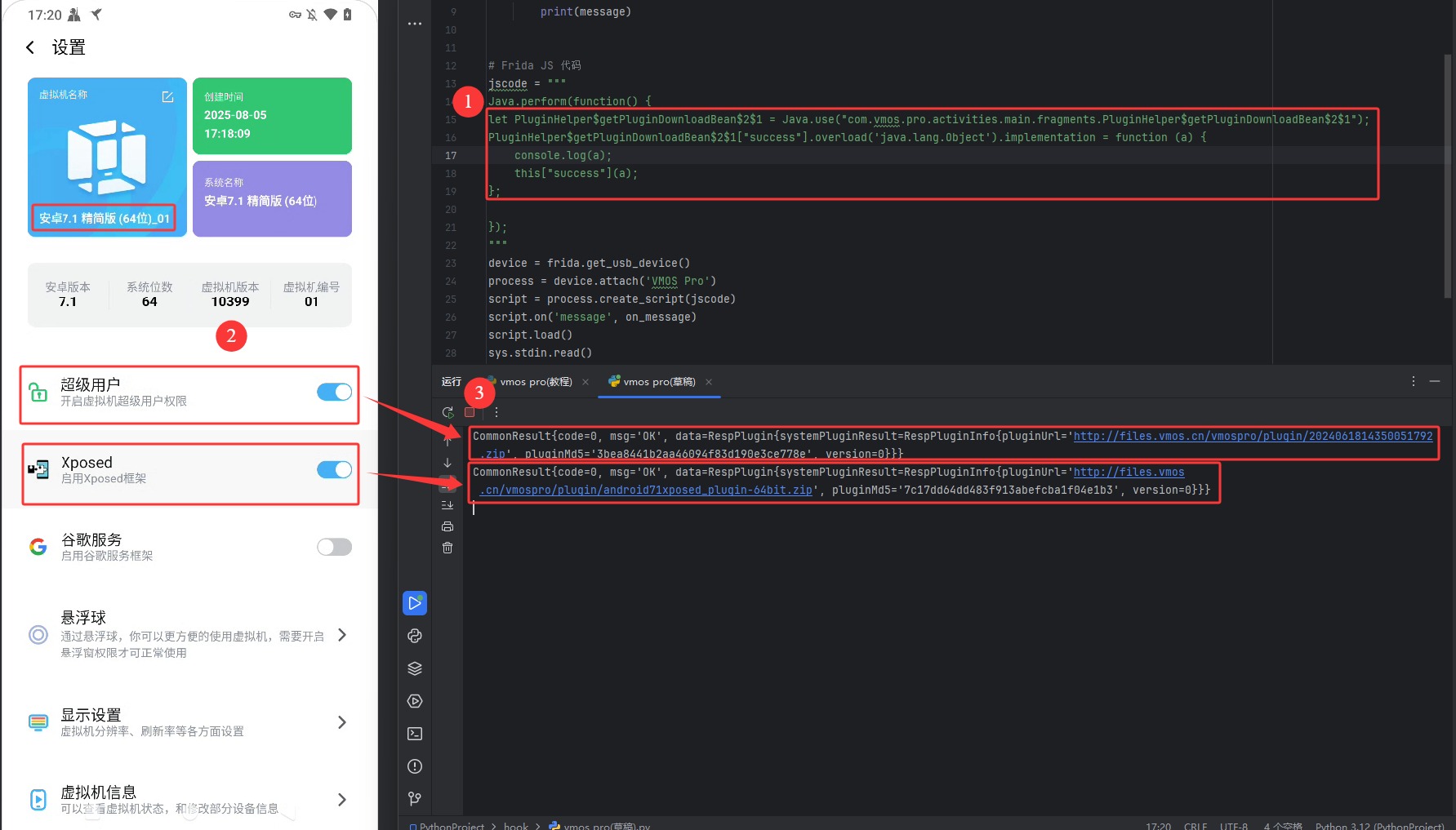Print the console output

coord(447,526)
